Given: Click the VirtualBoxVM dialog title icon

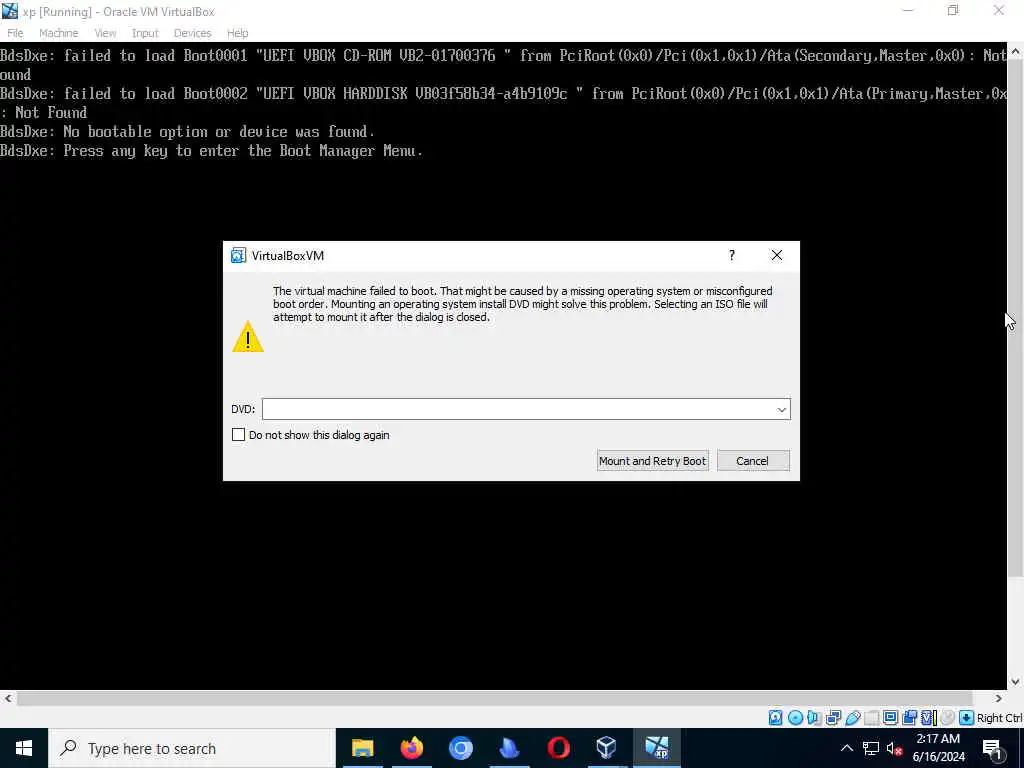Looking at the screenshot, I should point(238,255).
